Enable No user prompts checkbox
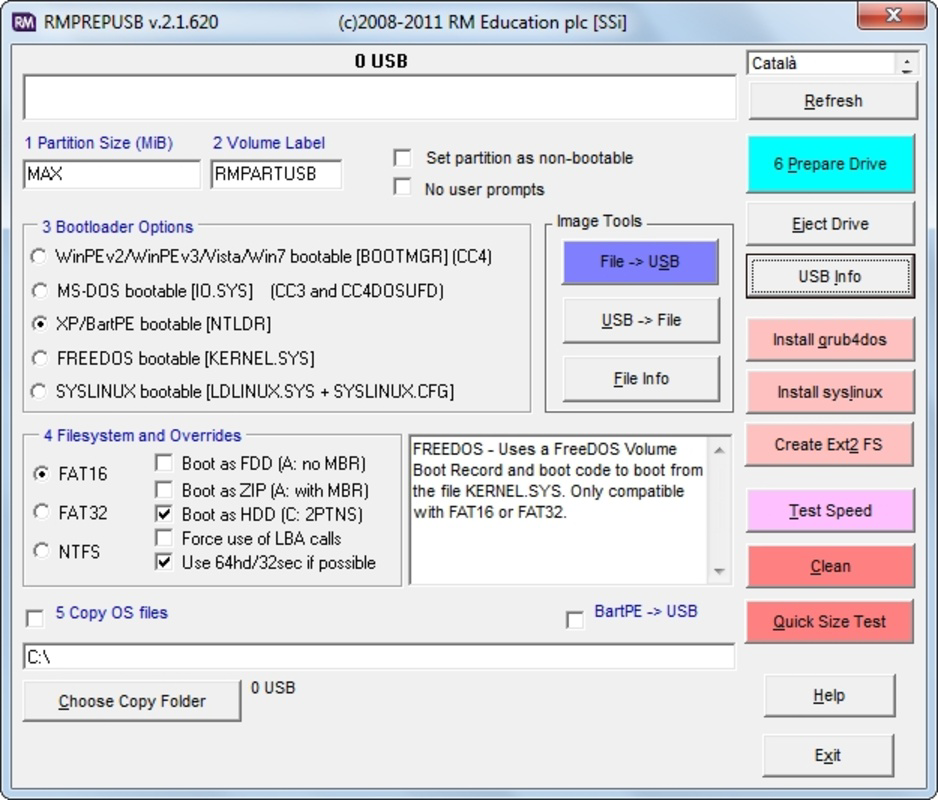 pyautogui.click(x=403, y=187)
